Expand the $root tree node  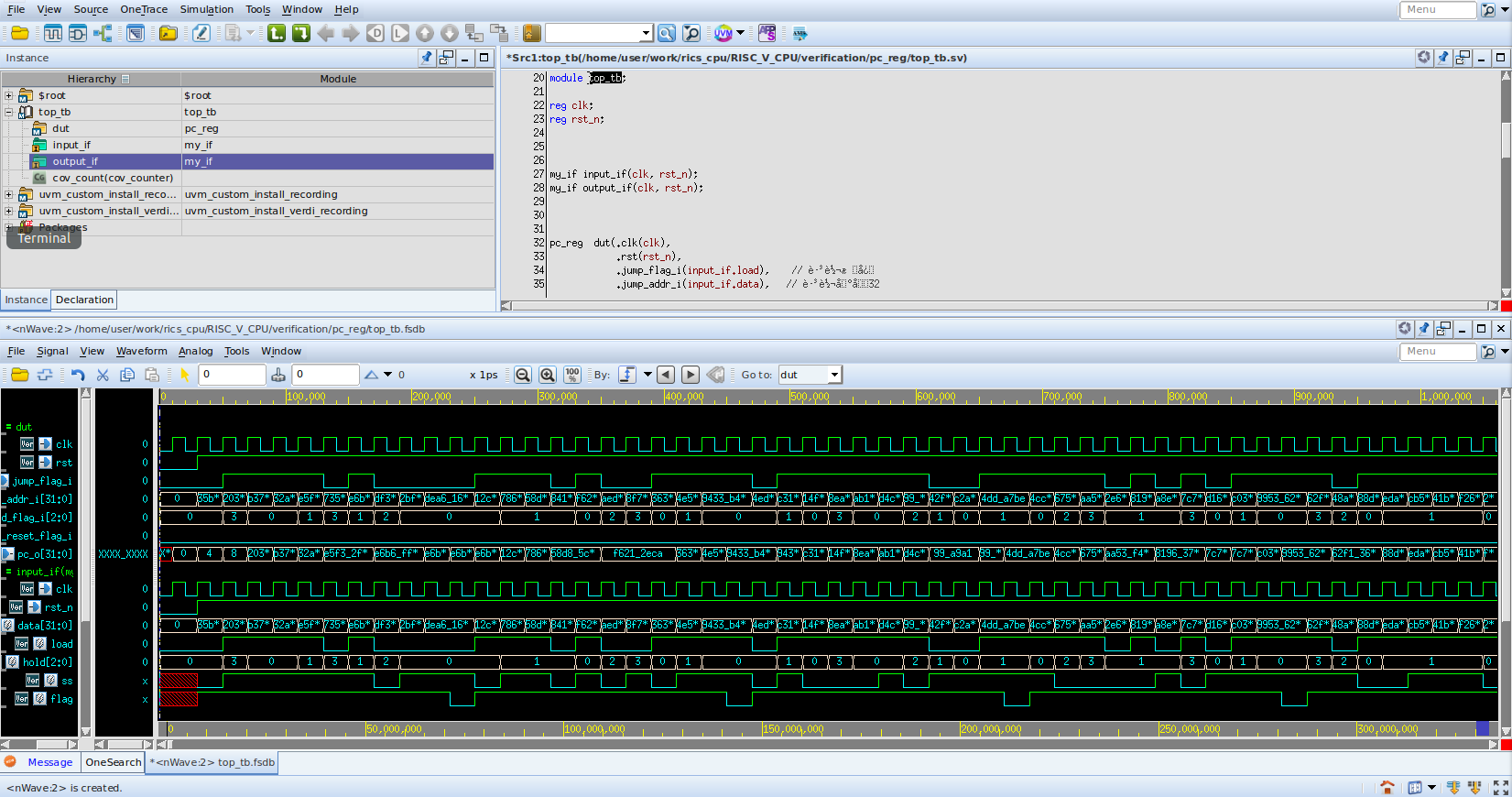(x=9, y=95)
